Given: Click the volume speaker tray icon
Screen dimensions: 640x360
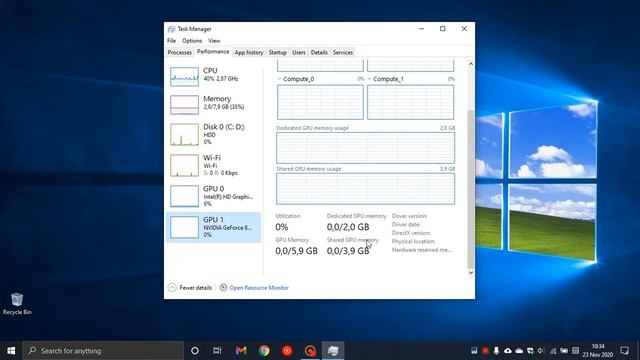Looking at the screenshot, I should [x=541, y=351].
